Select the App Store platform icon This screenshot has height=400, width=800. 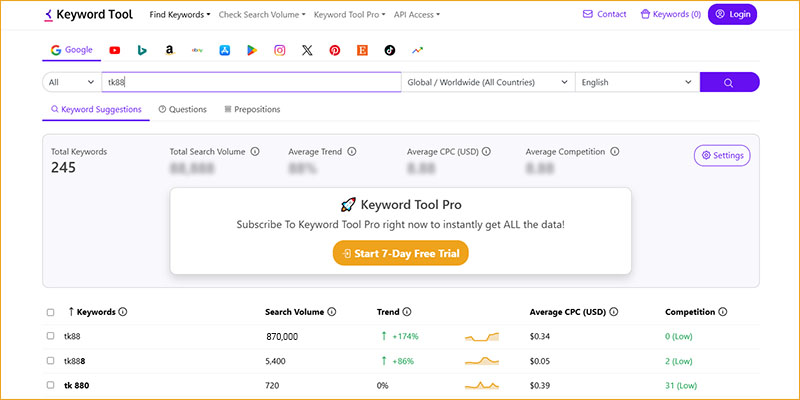tap(224, 50)
